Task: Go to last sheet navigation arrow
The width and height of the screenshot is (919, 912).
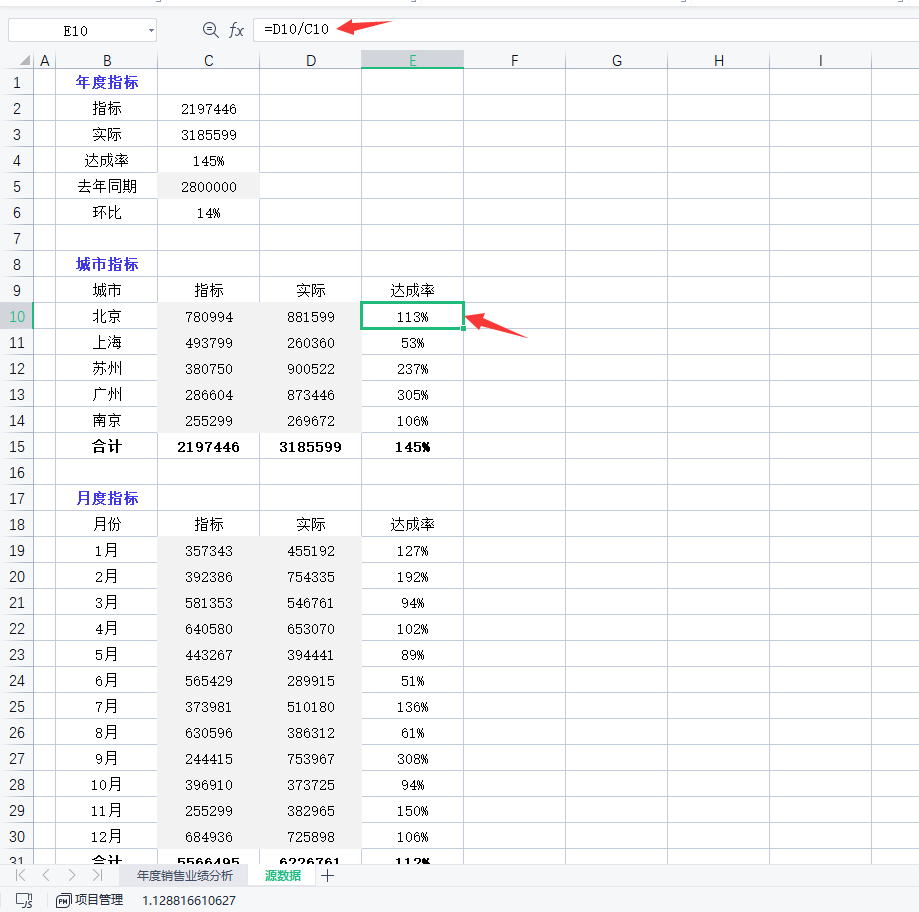Action: [x=97, y=875]
